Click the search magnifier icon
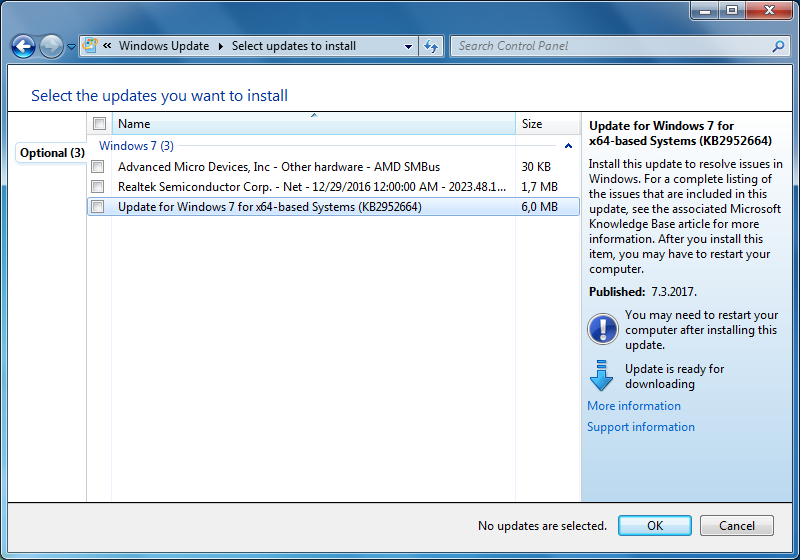Viewport: 800px width, 560px height. tap(778, 46)
